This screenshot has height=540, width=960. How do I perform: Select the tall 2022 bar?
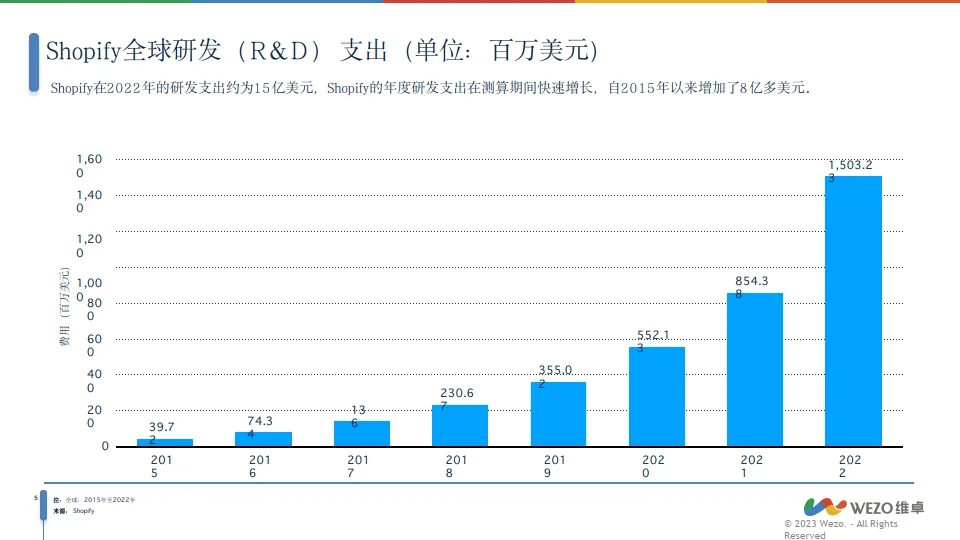pyautogui.click(x=853, y=311)
